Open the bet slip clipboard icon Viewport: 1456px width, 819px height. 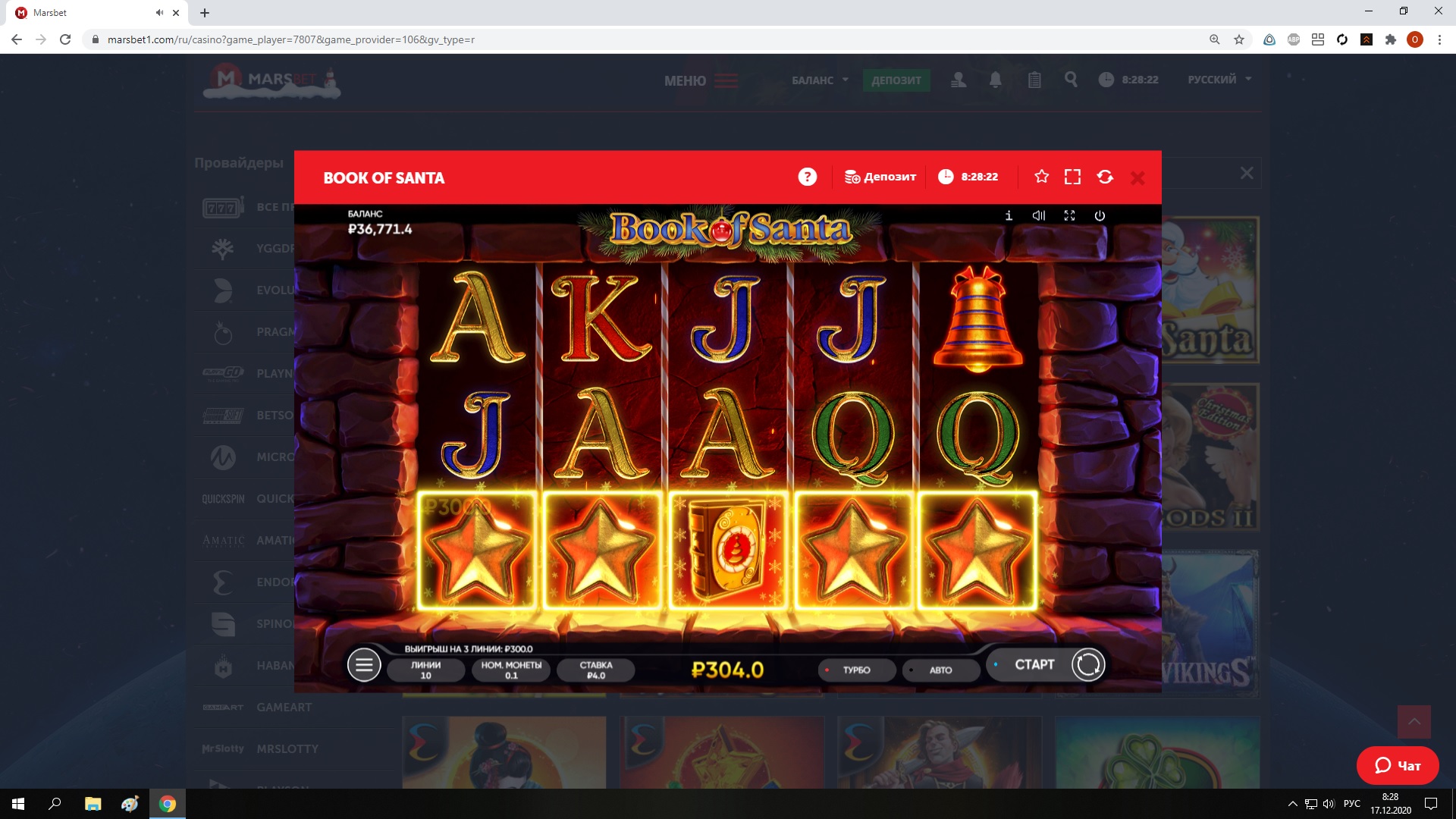1034,80
